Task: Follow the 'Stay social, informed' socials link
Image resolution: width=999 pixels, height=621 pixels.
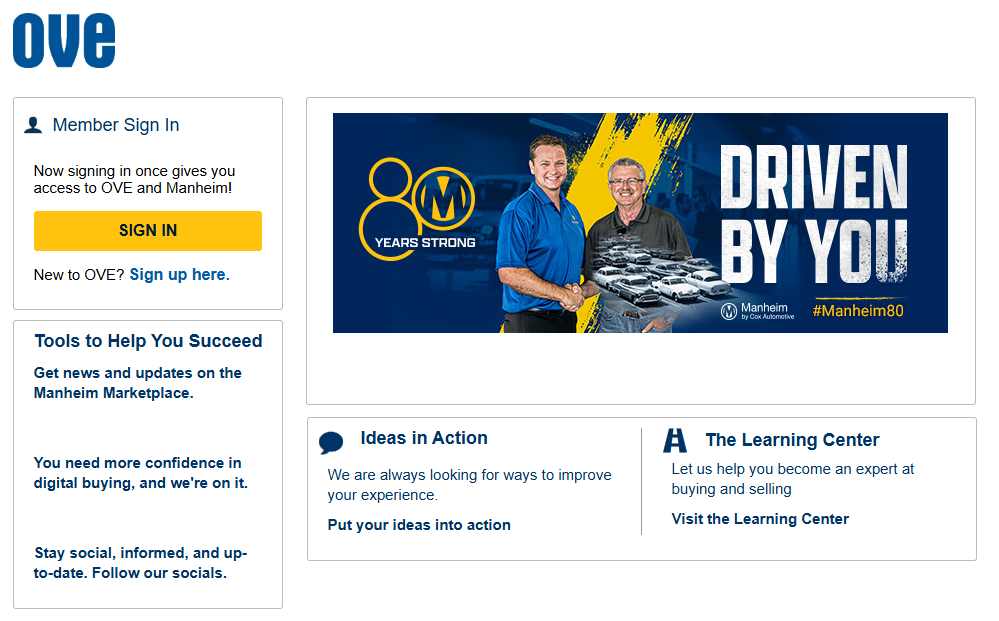Action: (x=140, y=563)
